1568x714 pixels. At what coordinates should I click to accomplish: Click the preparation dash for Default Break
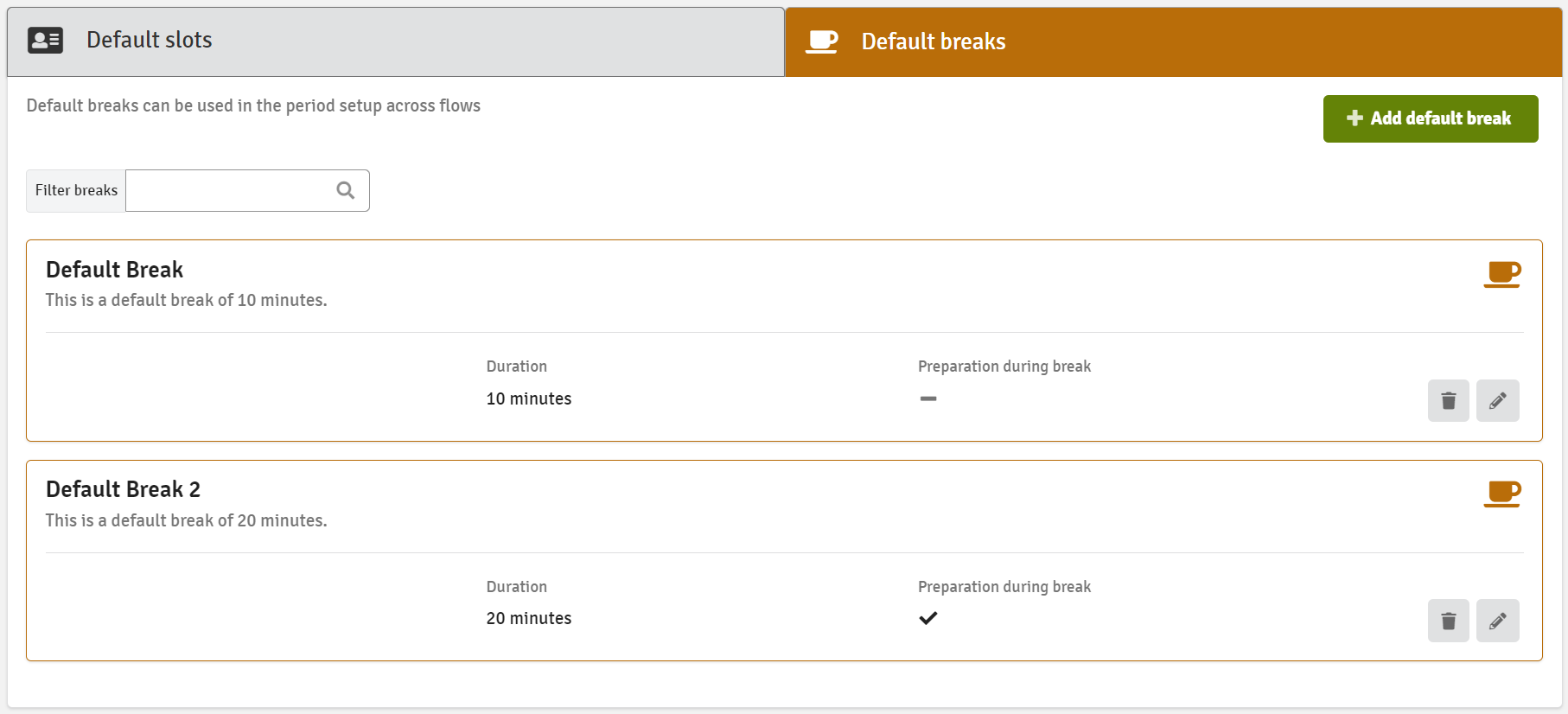pyautogui.click(x=928, y=398)
